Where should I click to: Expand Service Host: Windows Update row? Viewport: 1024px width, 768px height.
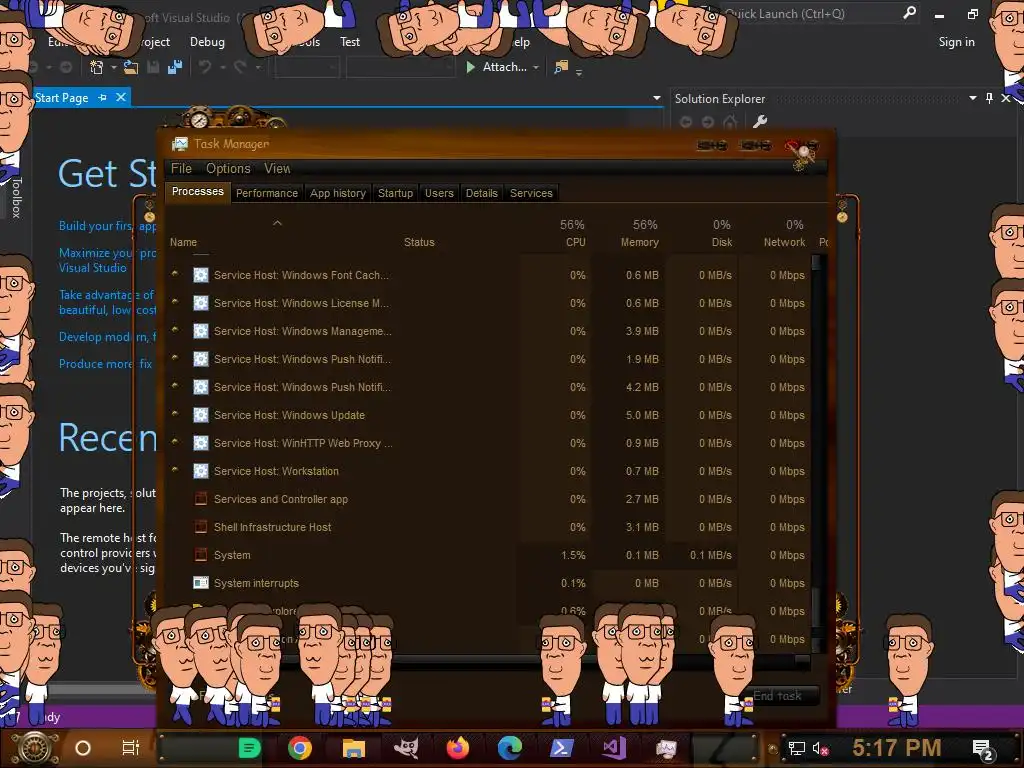pos(175,413)
